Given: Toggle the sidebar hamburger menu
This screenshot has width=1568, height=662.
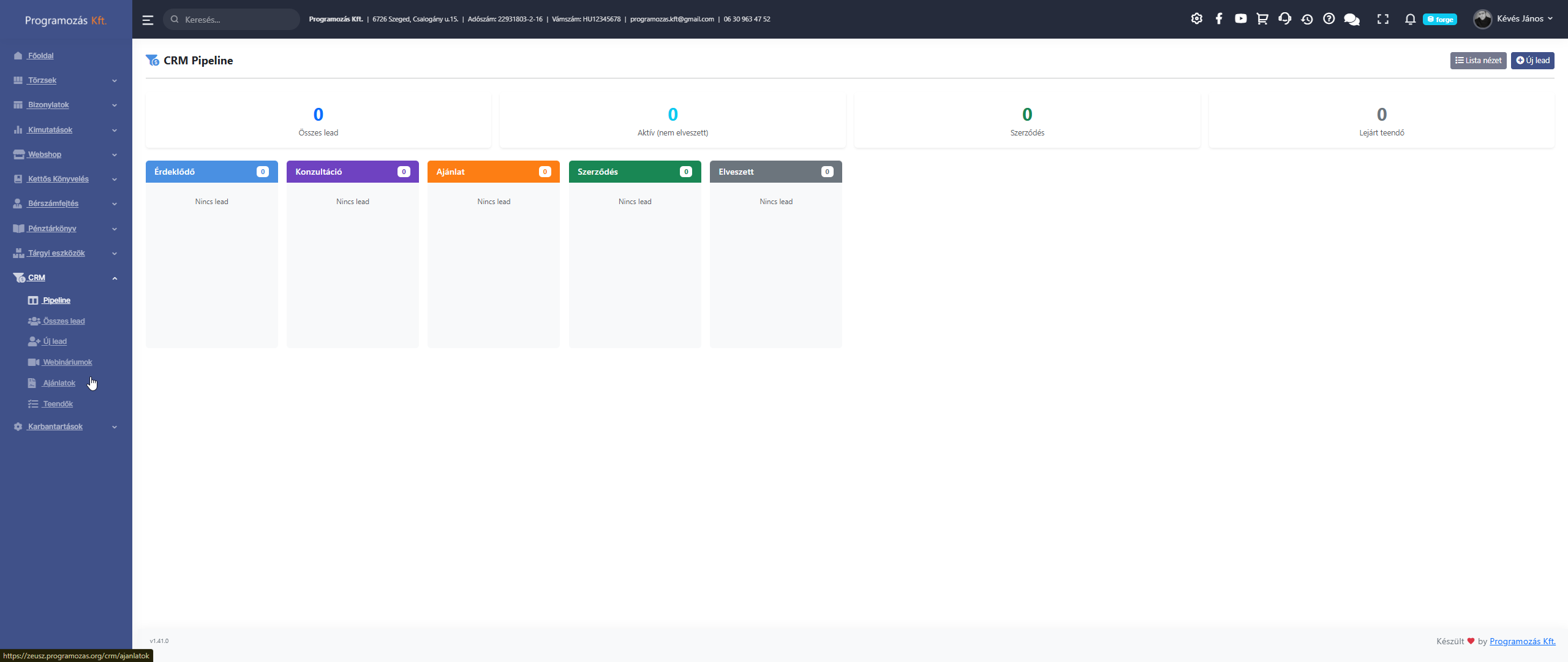Looking at the screenshot, I should (148, 20).
